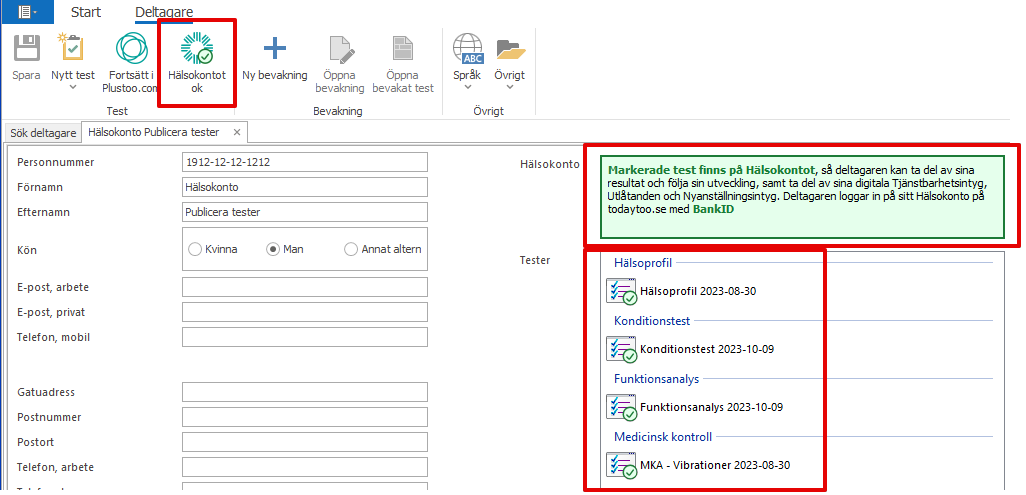Click the MKA - Vibrationer test icon
The image size is (1026, 495).
(x=622, y=466)
